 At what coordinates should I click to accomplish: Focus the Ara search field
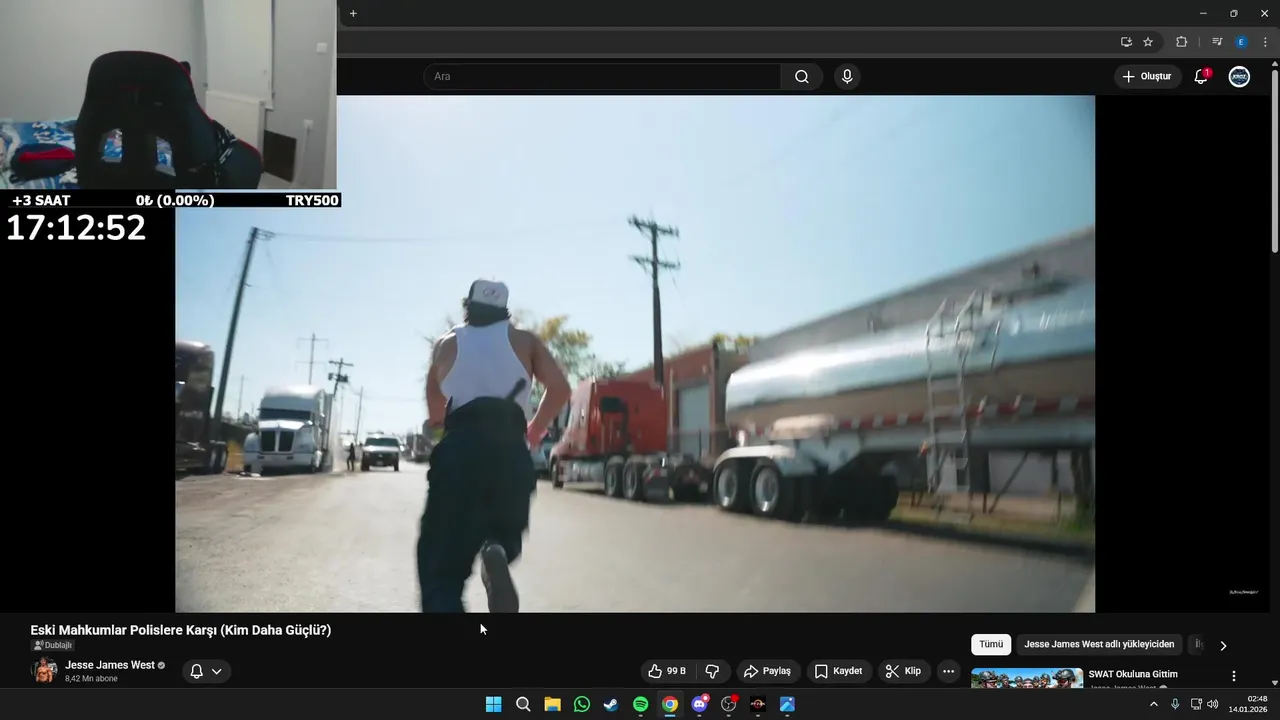pyautogui.click(x=602, y=77)
